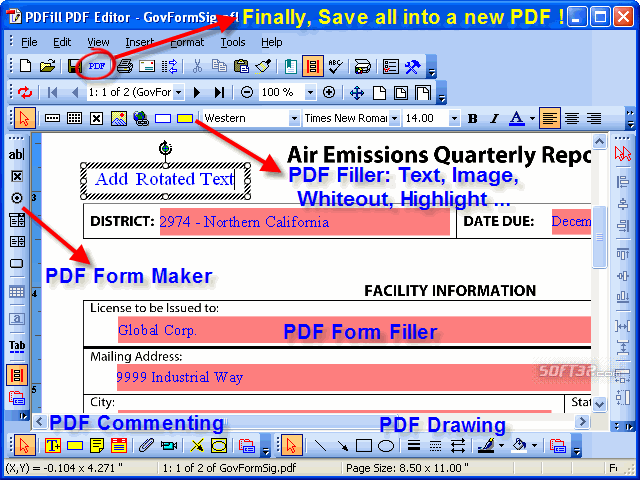Toggle bold text formatting

[x=473, y=119]
